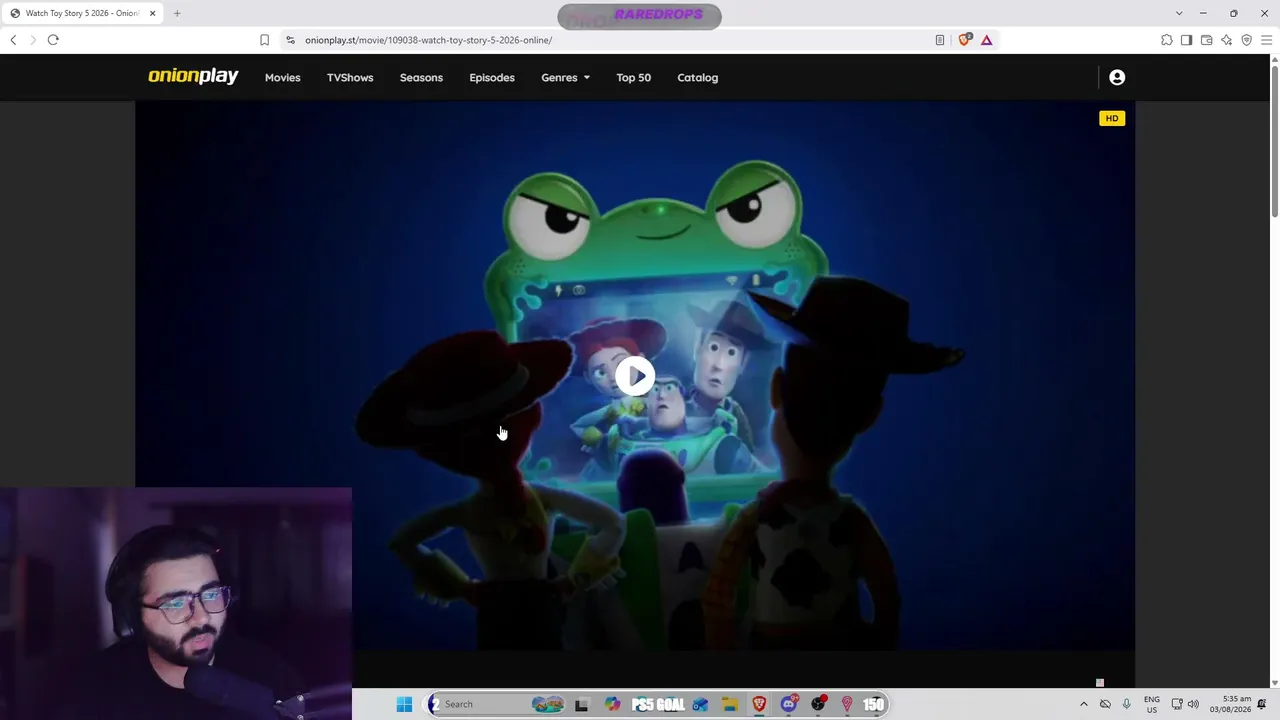Close the Watch Toy Story 5 tab
This screenshot has width=1280, height=720.
point(151,13)
